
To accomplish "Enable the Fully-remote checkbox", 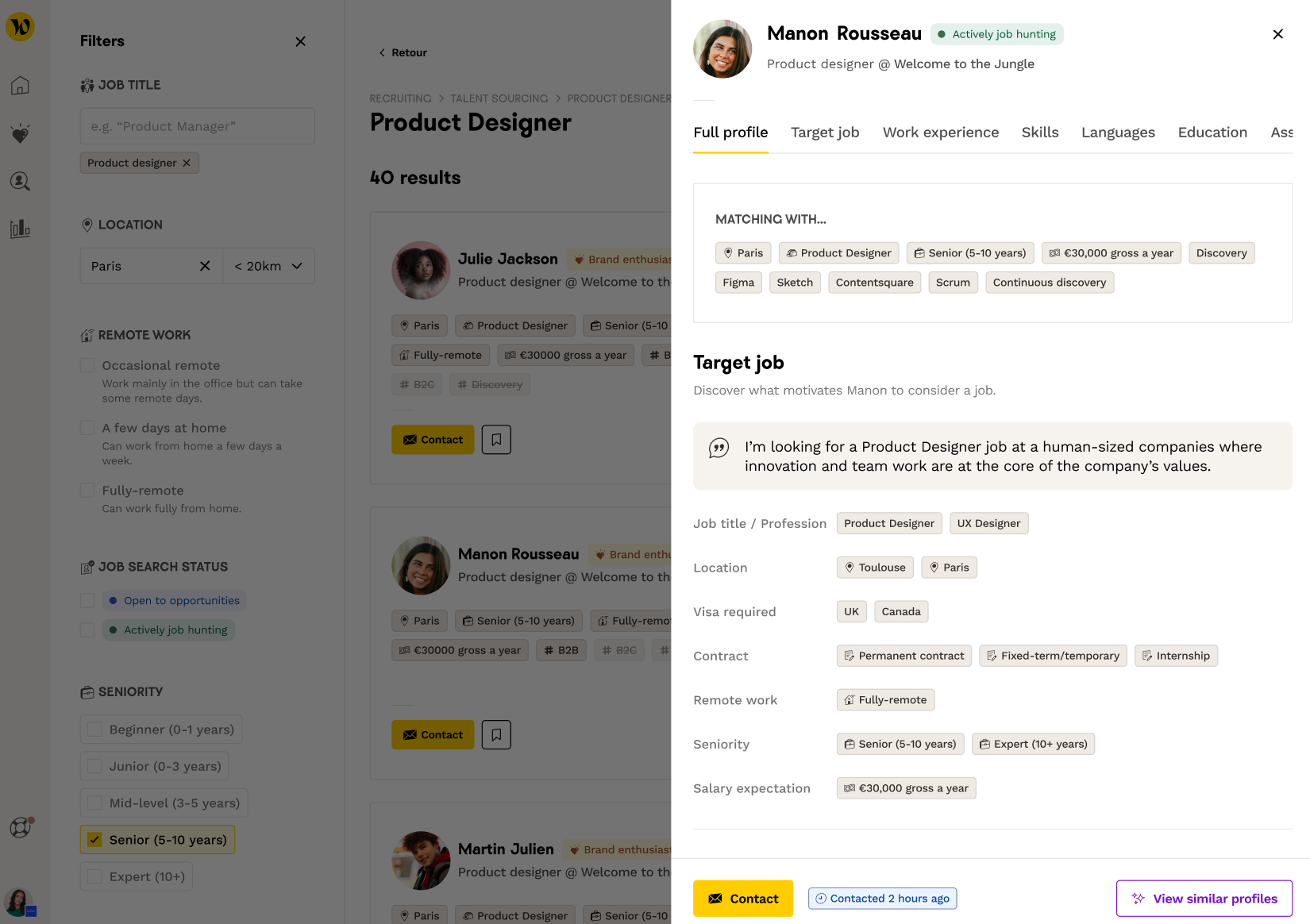I will 87,491.
